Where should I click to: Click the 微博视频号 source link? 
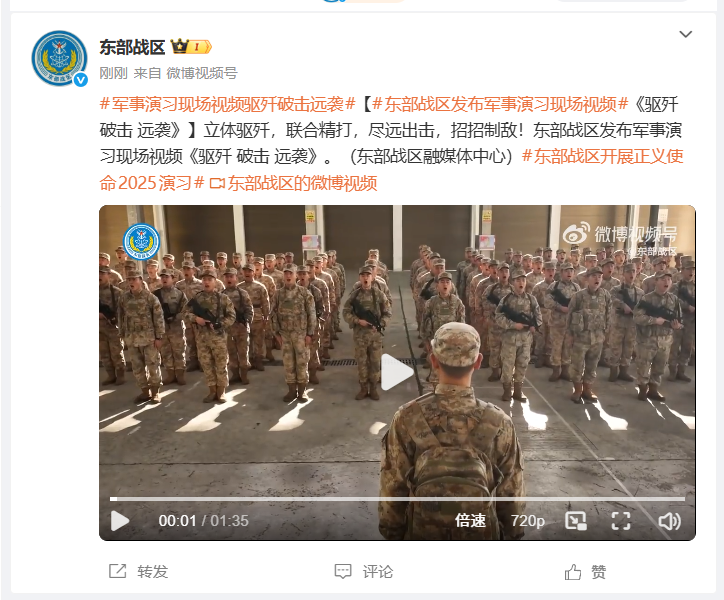pos(202,73)
